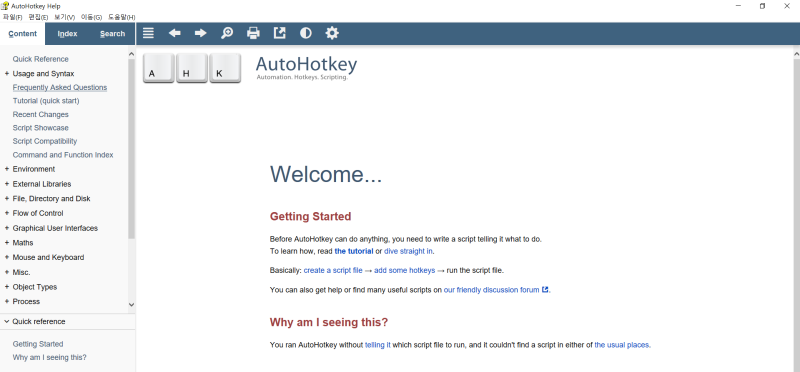The height and width of the screenshot is (372, 800).
Task: Open the 편집(E) menu
Action: coord(38,17)
